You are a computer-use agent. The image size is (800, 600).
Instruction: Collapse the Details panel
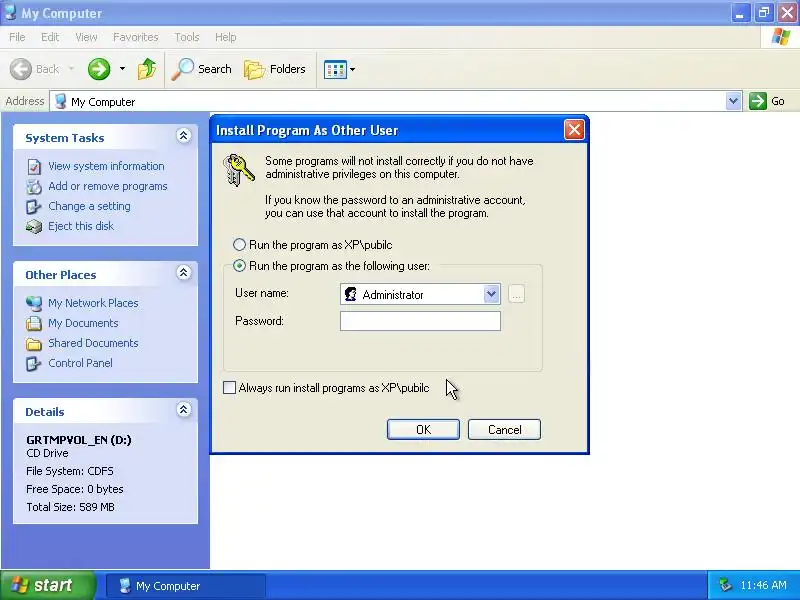[x=184, y=409]
